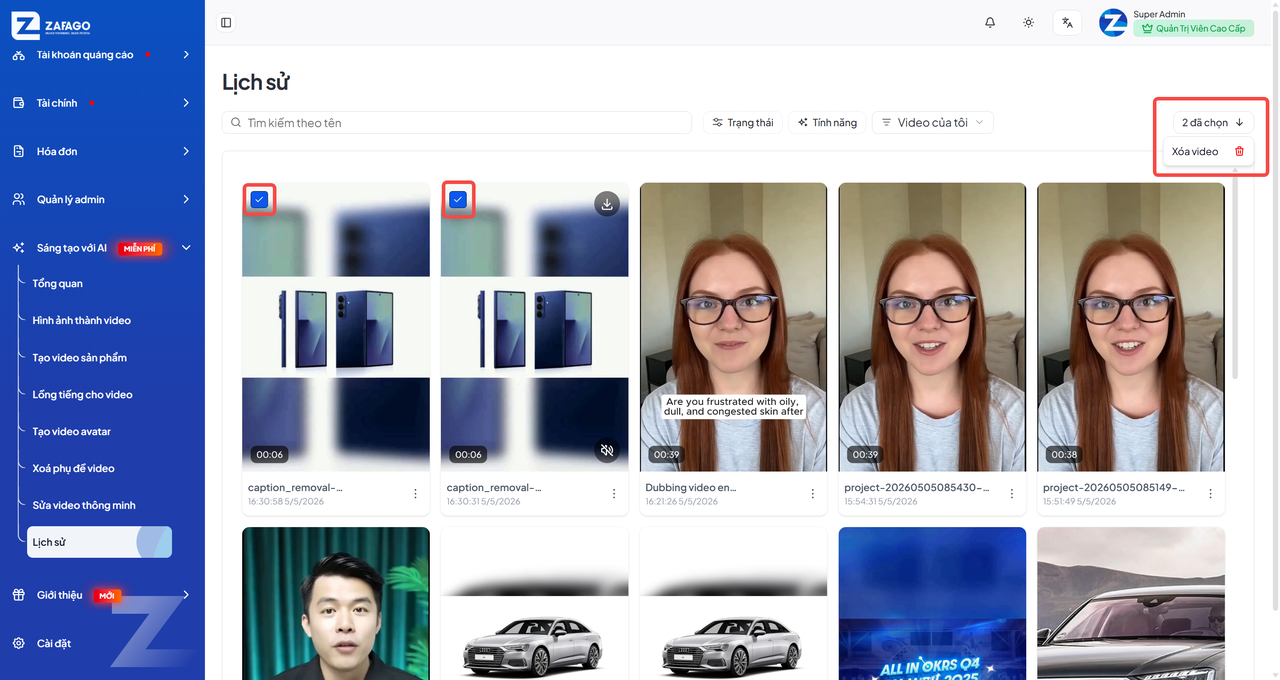Screen dimensions: 1280x680
Task: Open the man in black suit thumbnail
Action: [336, 604]
